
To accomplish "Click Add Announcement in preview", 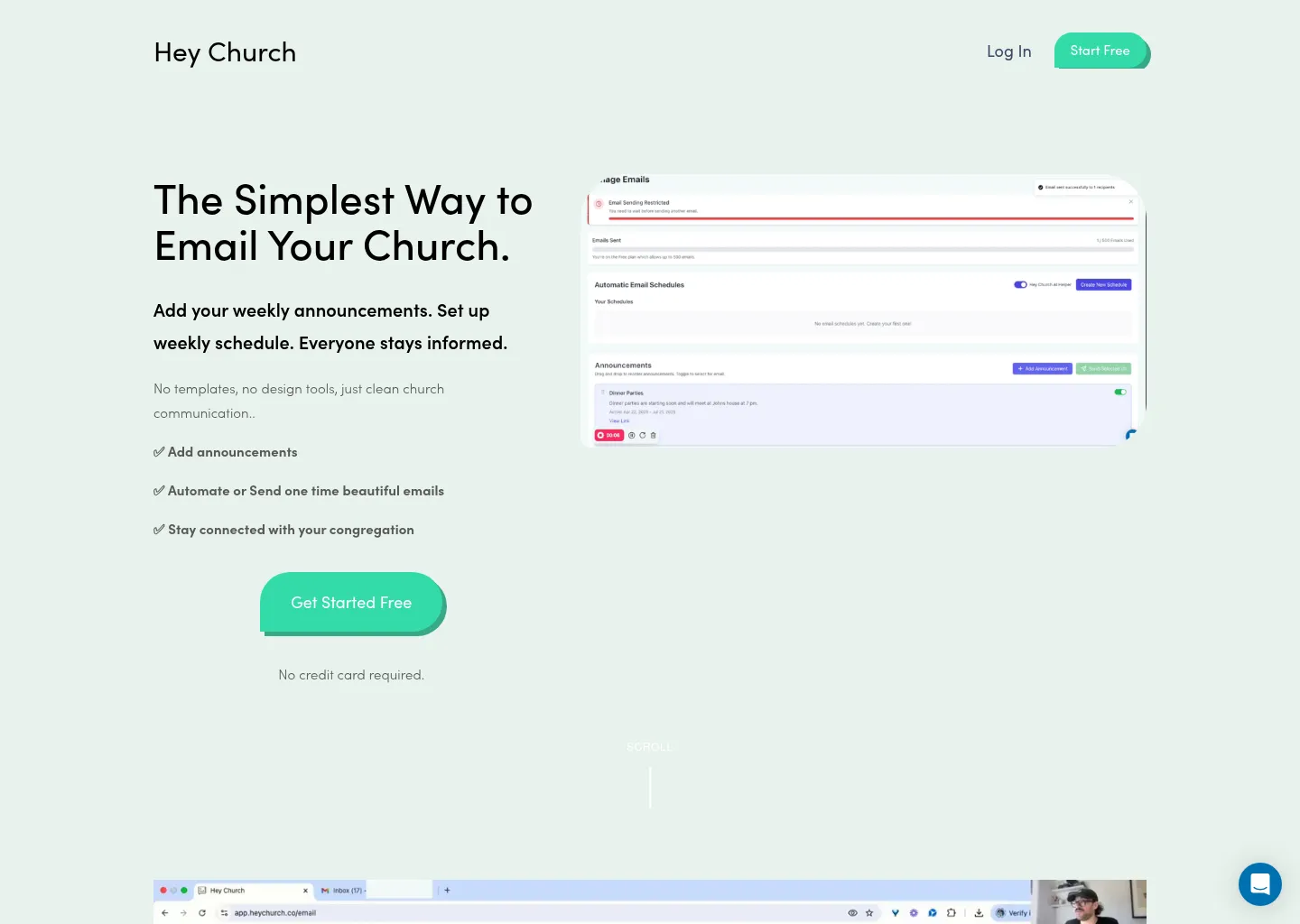I will (x=1043, y=368).
